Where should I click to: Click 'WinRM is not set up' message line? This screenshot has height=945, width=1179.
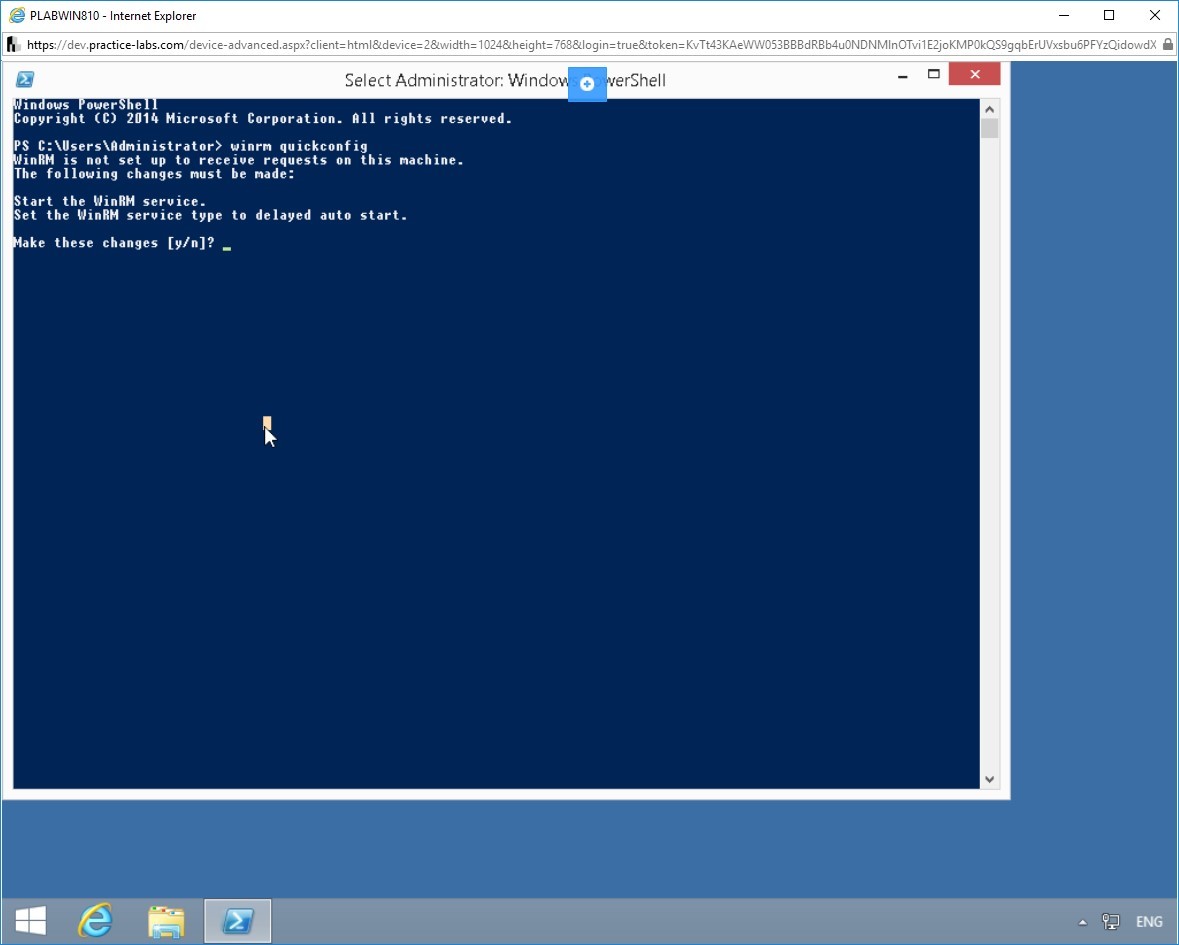tap(238, 160)
